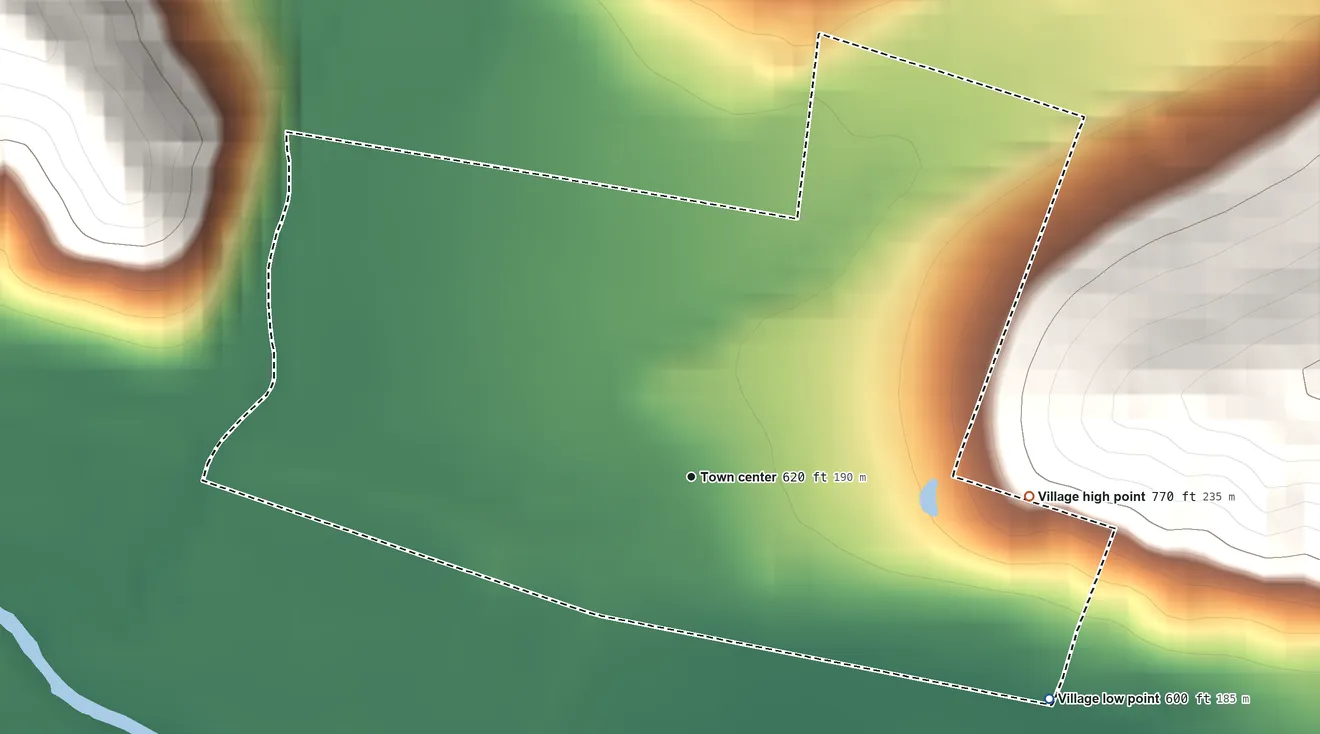Screen dimensions: 1320x734
Task: Click the "Village low point" label
Action: 1109,699
